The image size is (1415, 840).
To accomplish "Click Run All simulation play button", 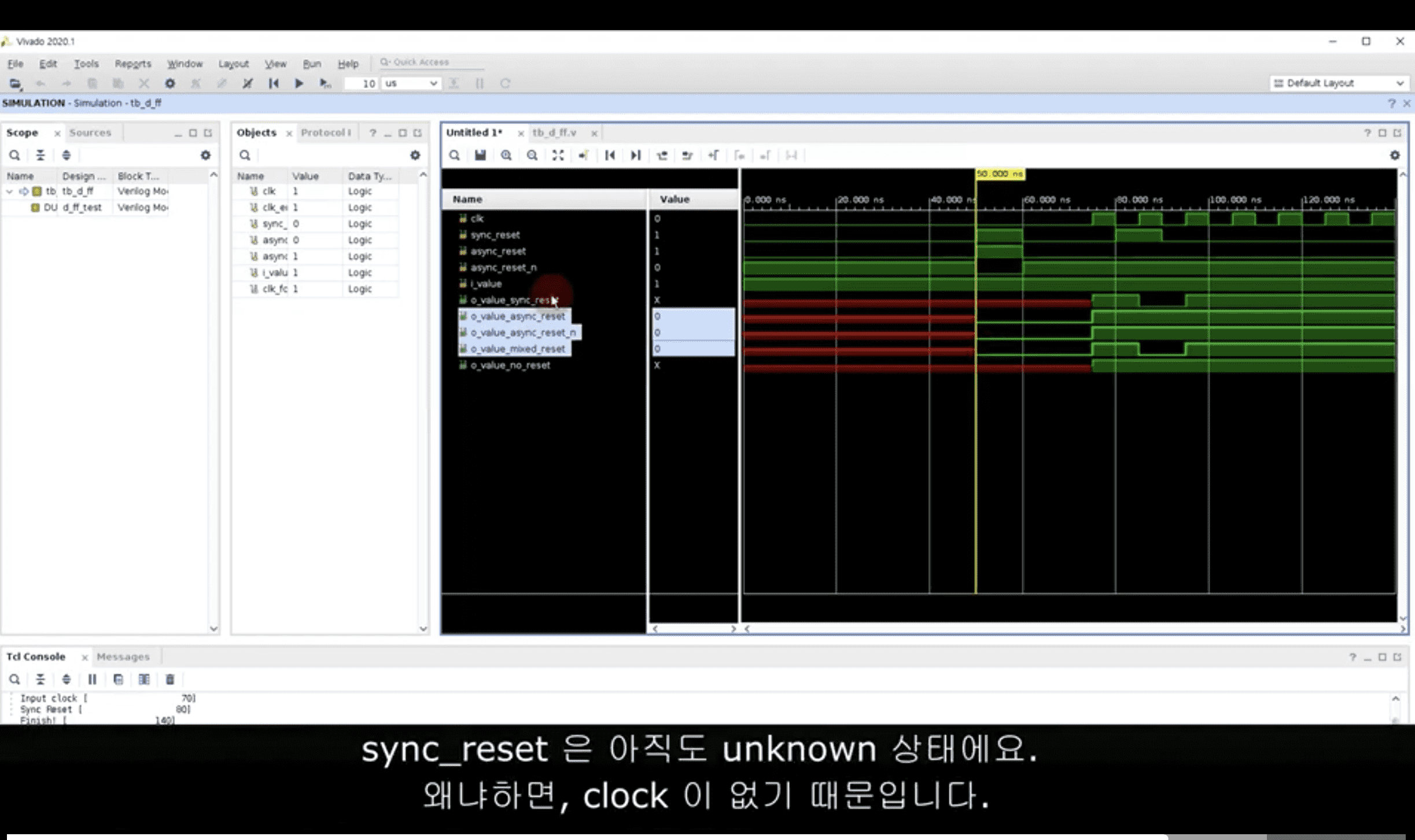I will click(x=299, y=83).
